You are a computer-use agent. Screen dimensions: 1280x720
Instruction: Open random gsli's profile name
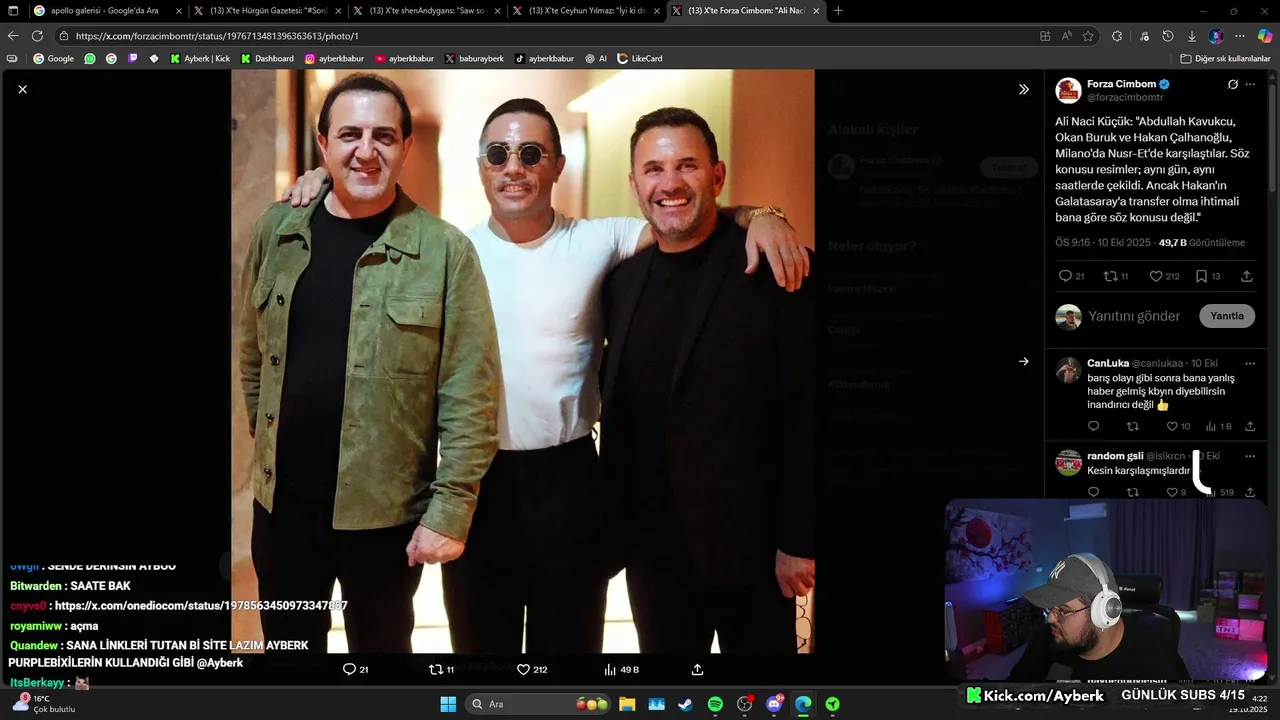(1115, 456)
